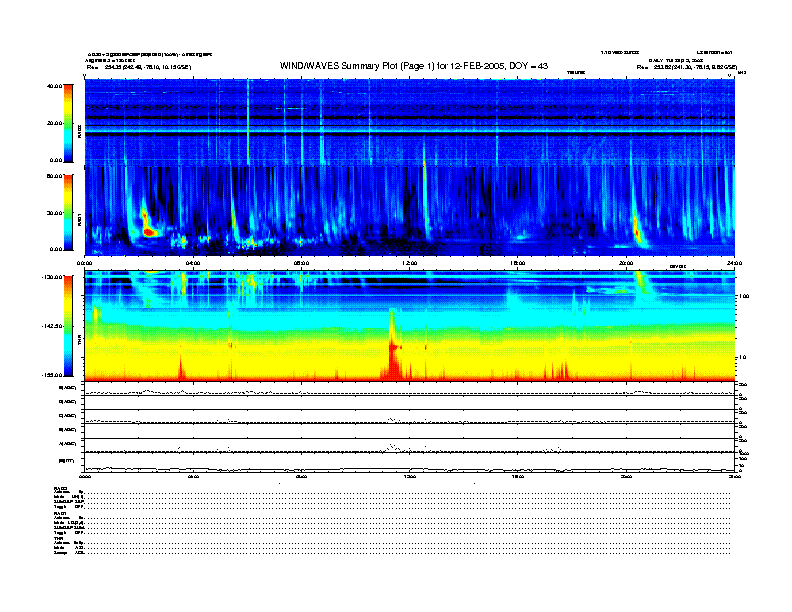The height and width of the screenshot is (612, 792).
Task: Click the 40.00 label on RAD2 color scale
Action: point(55,86)
